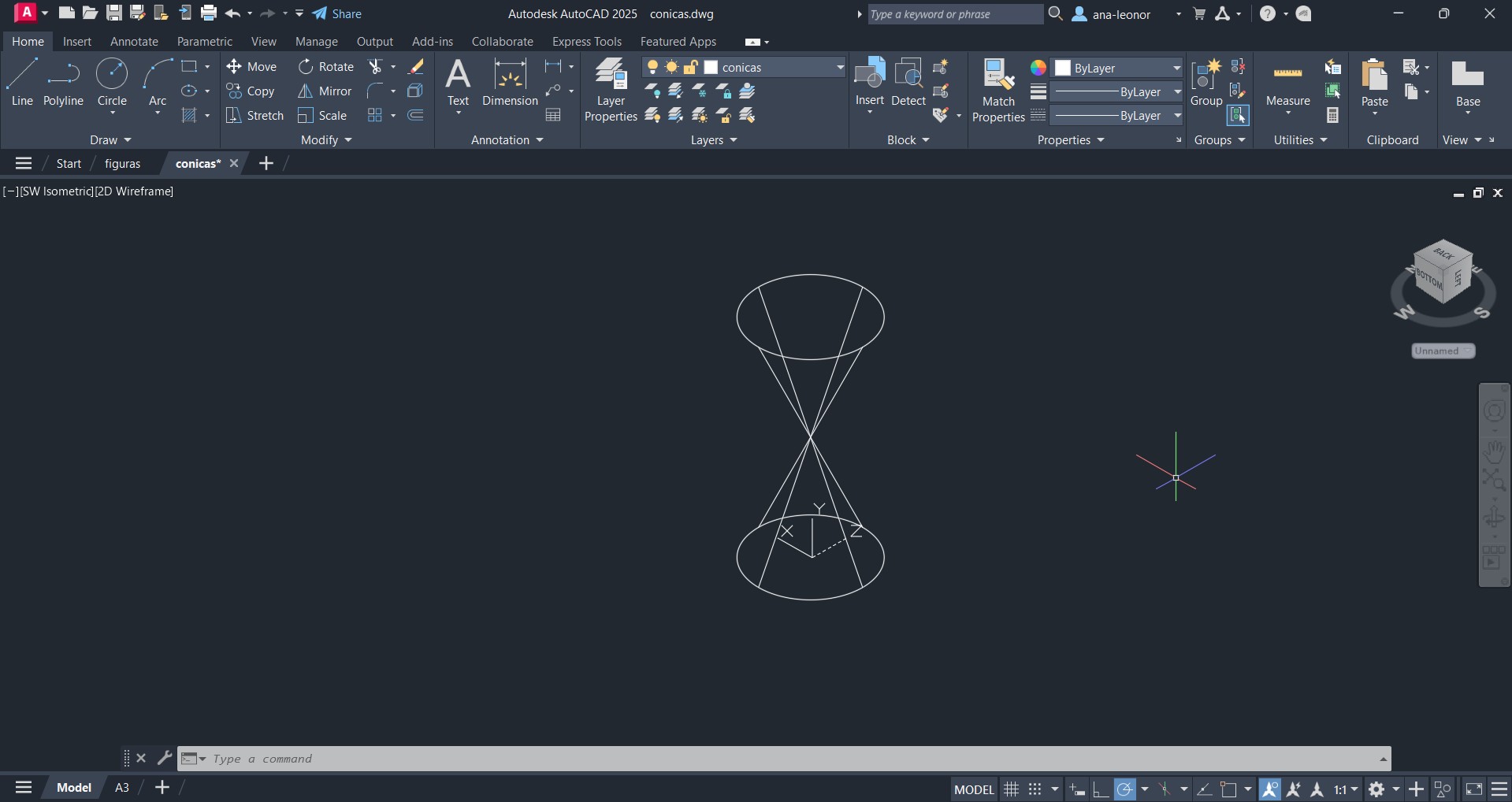Select the Line drawing tool
Screen dimensions: 1512x802
tap(22, 82)
